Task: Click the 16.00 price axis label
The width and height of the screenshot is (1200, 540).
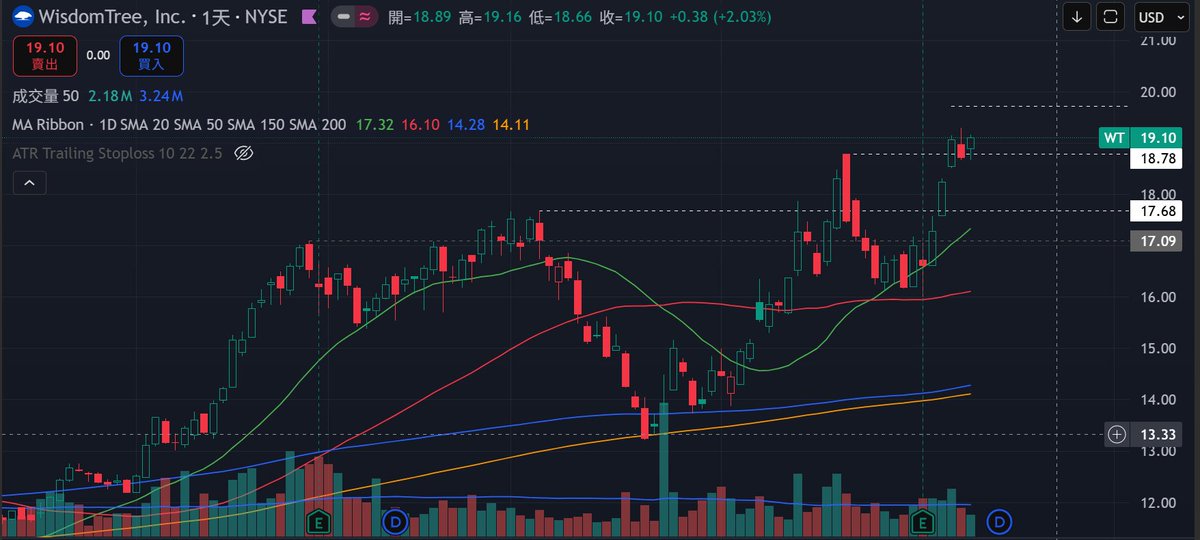Action: coord(1157,297)
